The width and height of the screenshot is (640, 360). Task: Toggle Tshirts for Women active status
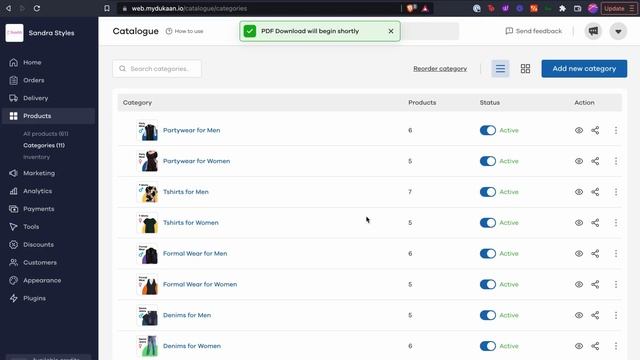coord(488,223)
